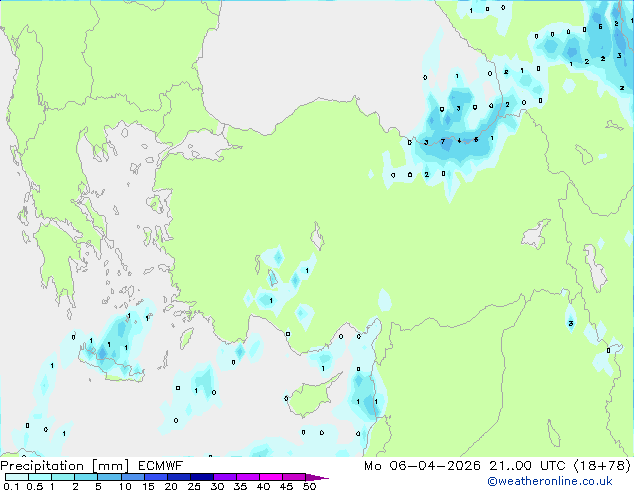
Task: Click the 20–25 mm dark blue legend swatch
Action: click(179, 477)
